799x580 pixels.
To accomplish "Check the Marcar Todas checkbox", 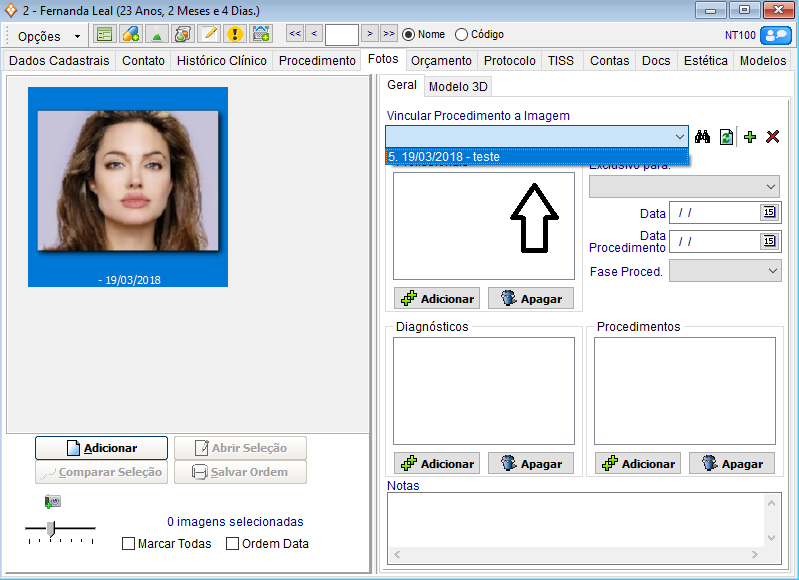I will coord(128,544).
